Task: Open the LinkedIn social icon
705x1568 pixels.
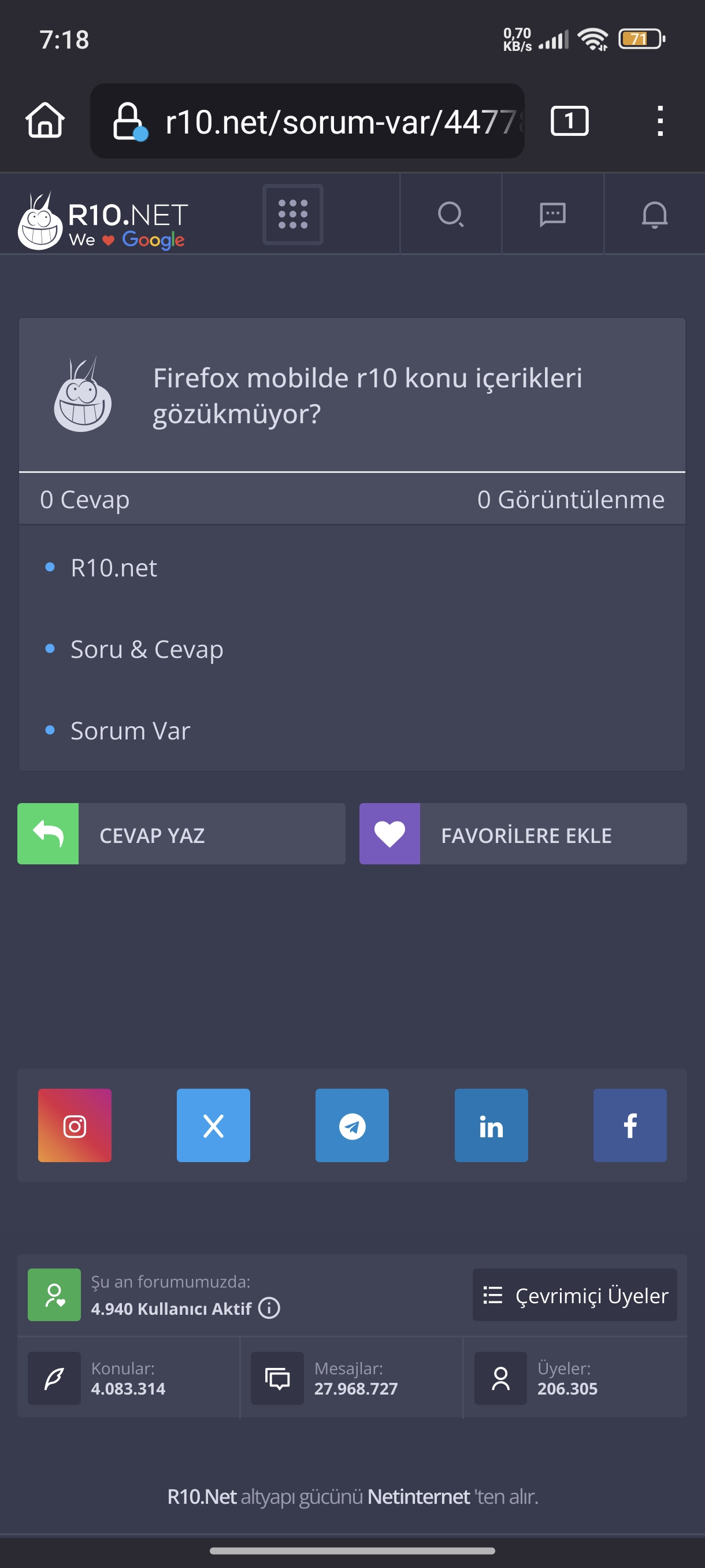Action: 492,1125
